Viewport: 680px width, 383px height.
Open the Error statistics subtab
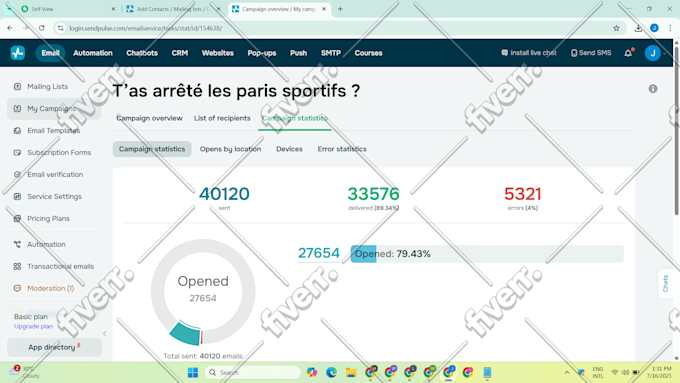(x=342, y=149)
